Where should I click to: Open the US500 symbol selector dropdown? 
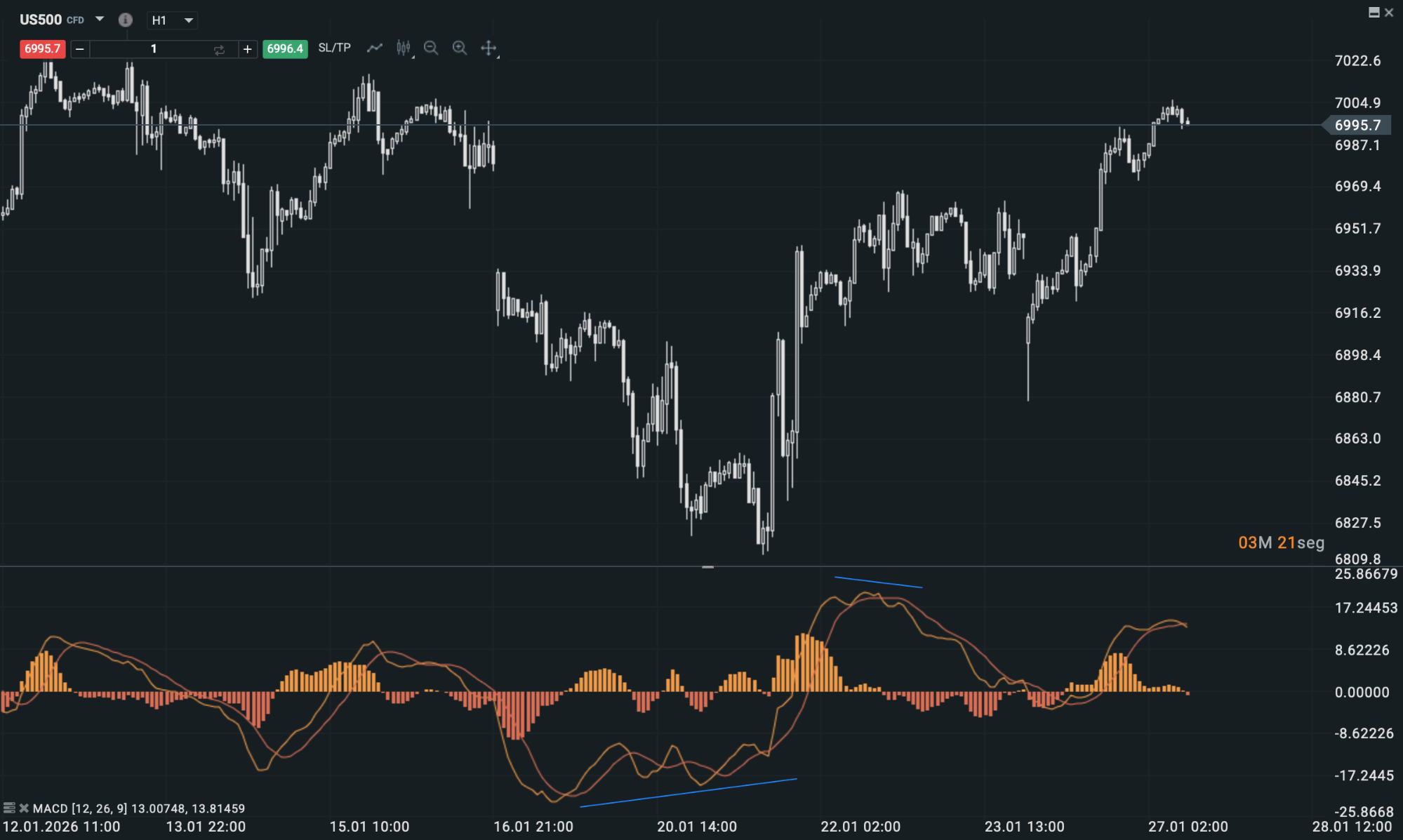coord(98,20)
